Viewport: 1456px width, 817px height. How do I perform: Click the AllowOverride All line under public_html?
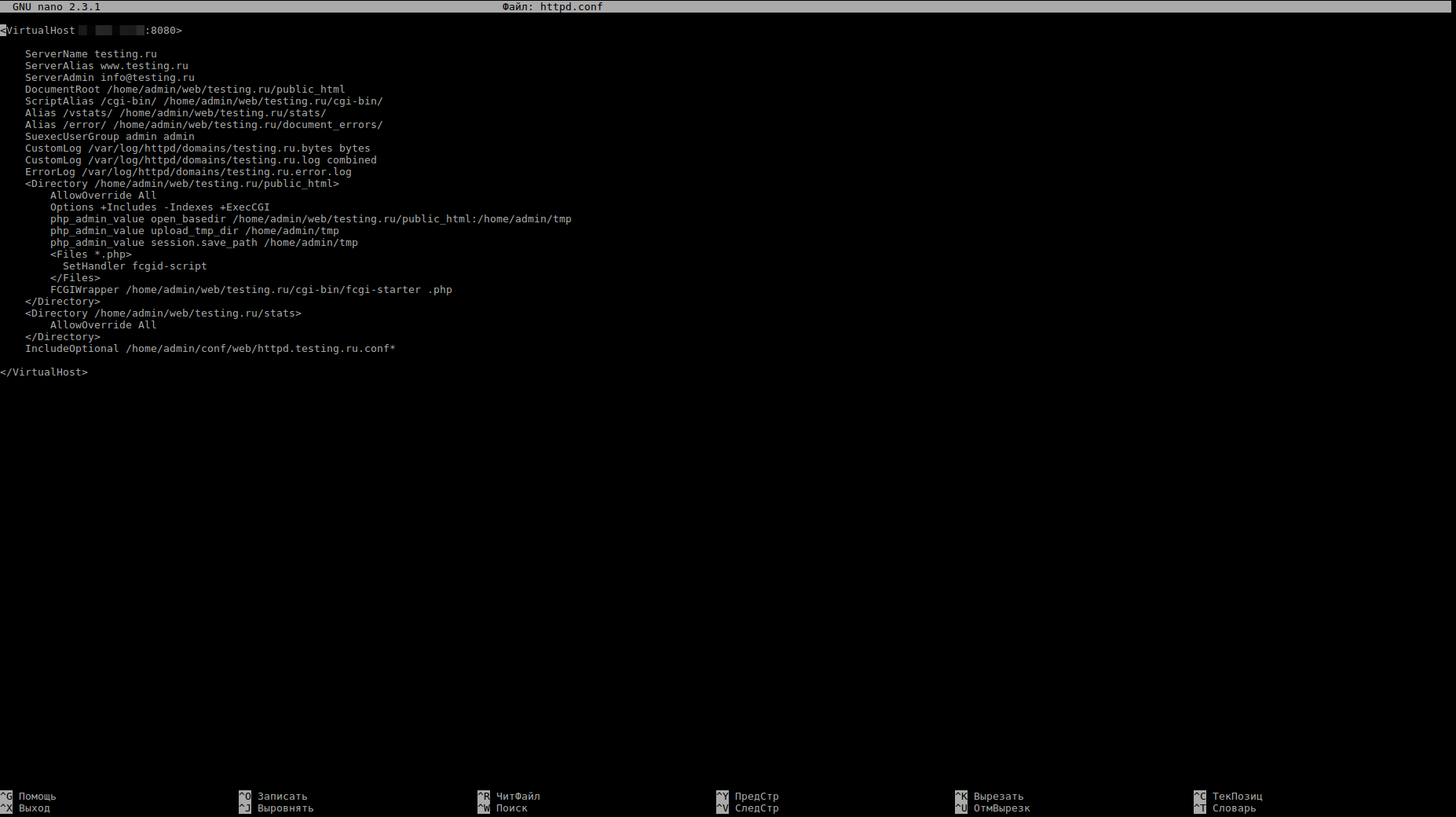click(104, 195)
